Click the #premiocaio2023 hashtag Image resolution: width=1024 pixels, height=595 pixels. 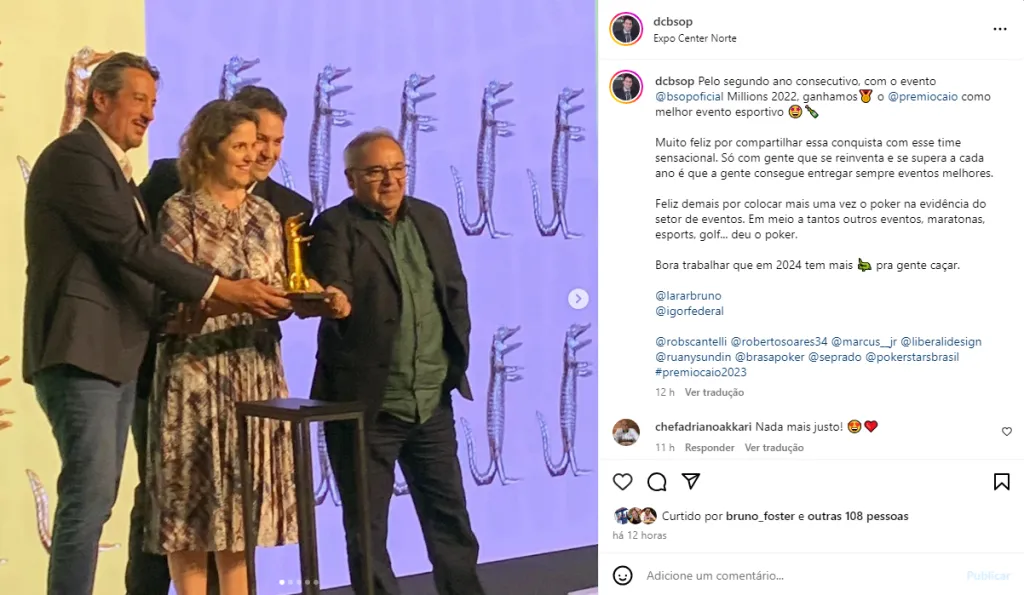point(701,372)
